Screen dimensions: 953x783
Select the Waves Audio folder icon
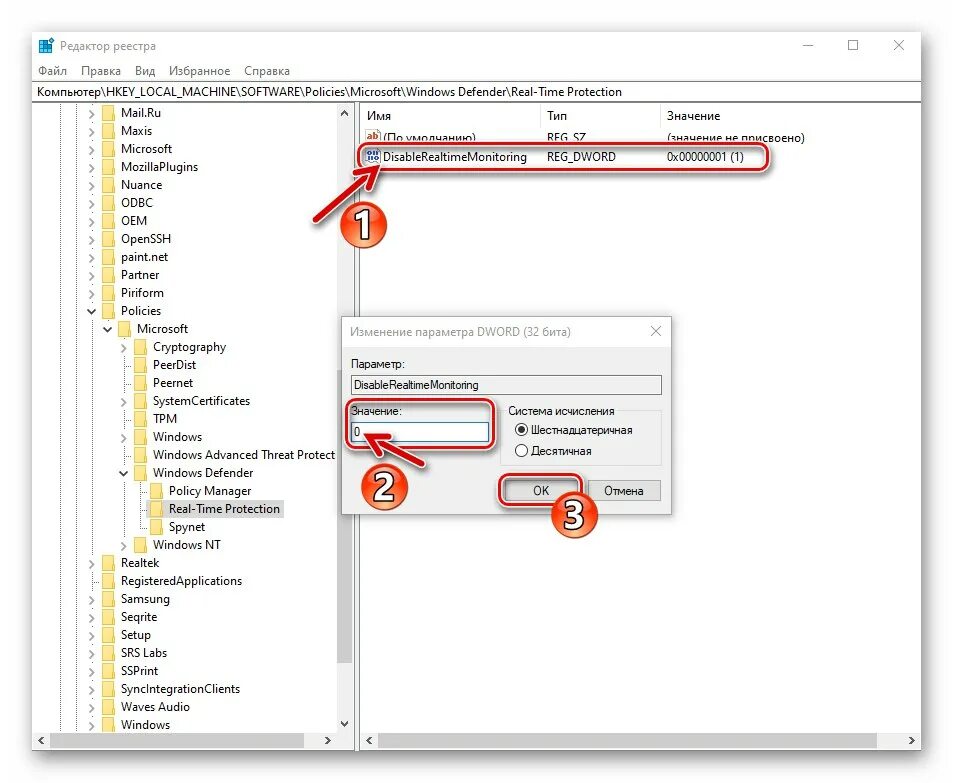coord(108,706)
